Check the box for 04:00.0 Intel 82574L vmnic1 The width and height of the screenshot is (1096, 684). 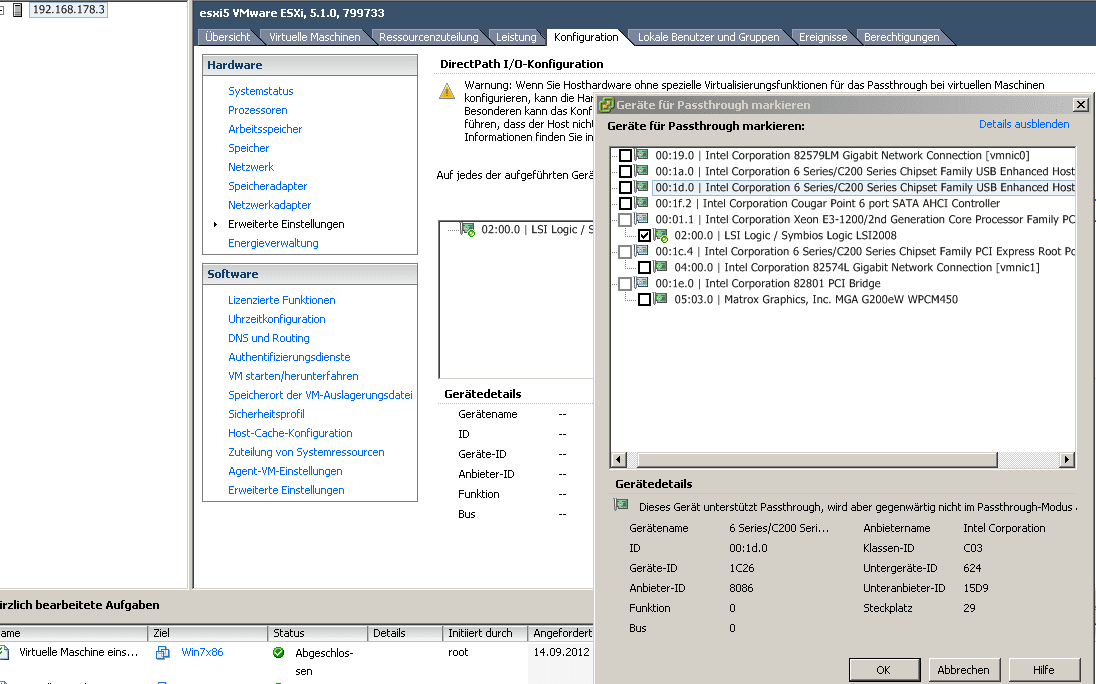click(x=644, y=268)
